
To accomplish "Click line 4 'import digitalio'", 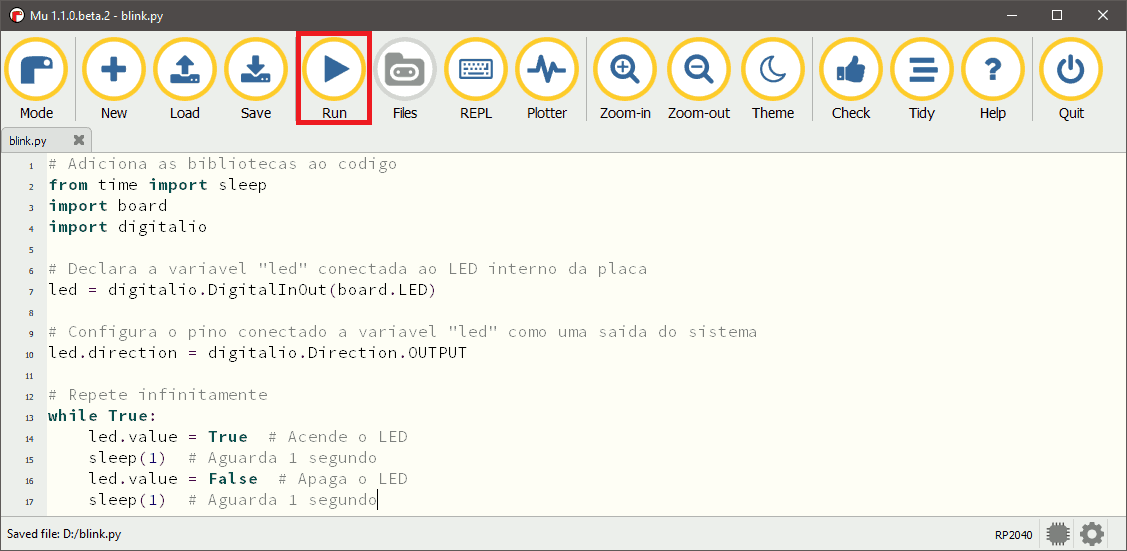I will coord(128,227).
